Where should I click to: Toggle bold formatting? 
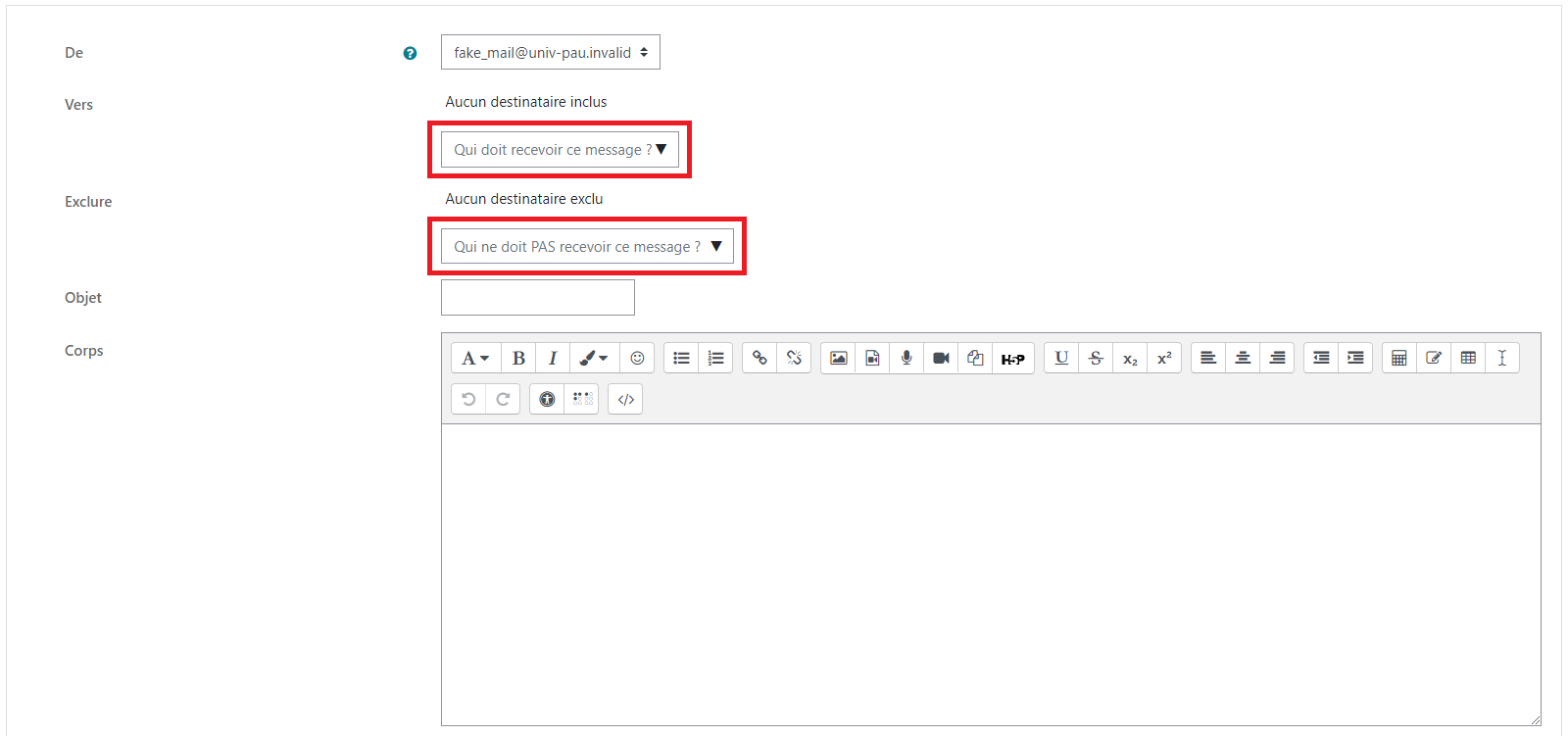pyautogui.click(x=518, y=359)
